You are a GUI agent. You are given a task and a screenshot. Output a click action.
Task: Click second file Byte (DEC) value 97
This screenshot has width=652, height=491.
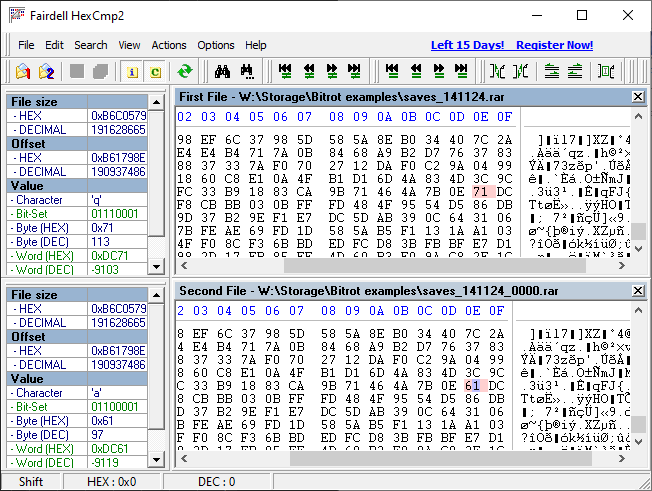pos(118,435)
